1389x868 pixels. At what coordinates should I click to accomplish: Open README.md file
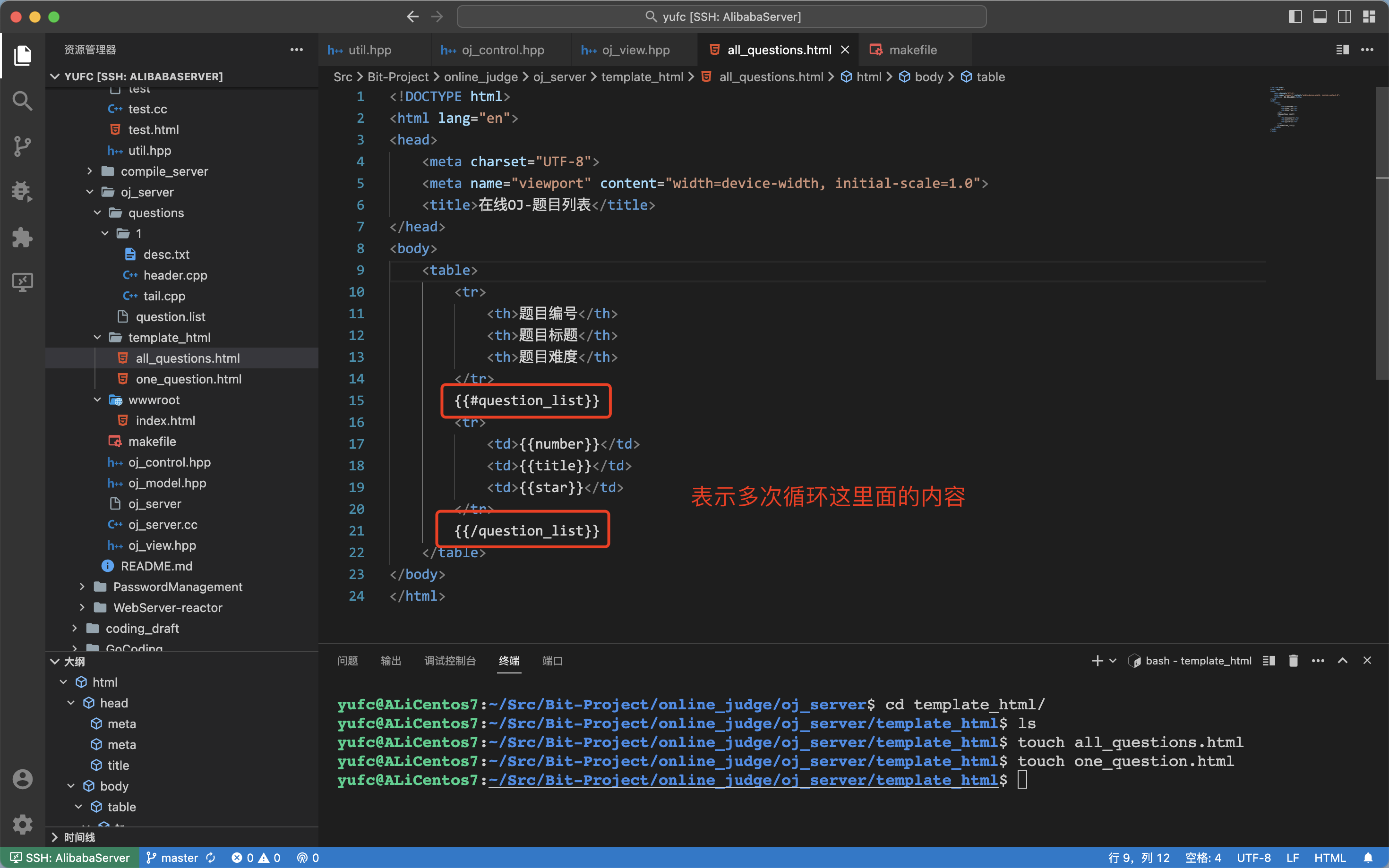click(x=181, y=566)
